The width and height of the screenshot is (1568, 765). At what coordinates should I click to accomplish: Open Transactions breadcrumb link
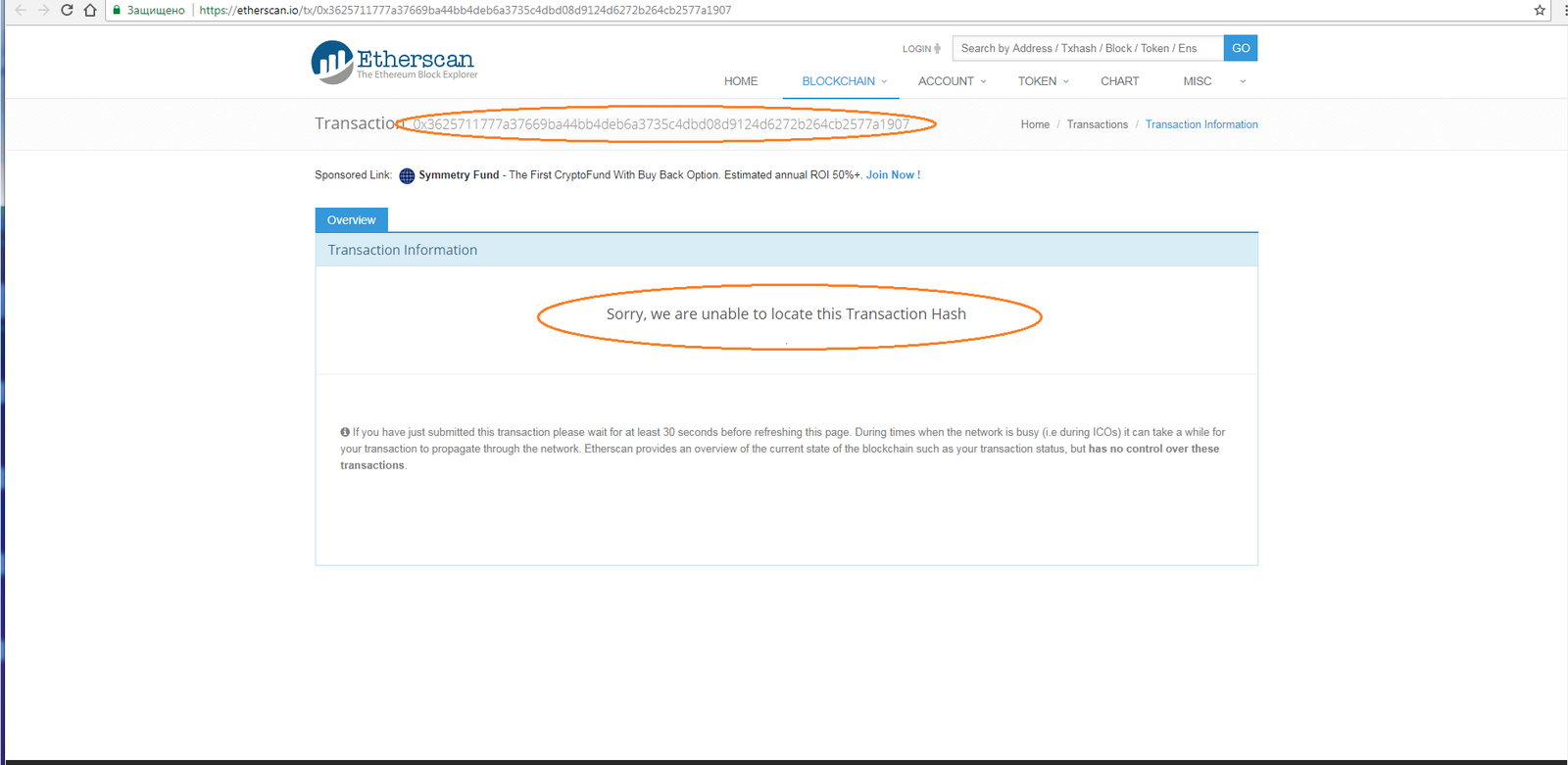(x=1098, y=124)
